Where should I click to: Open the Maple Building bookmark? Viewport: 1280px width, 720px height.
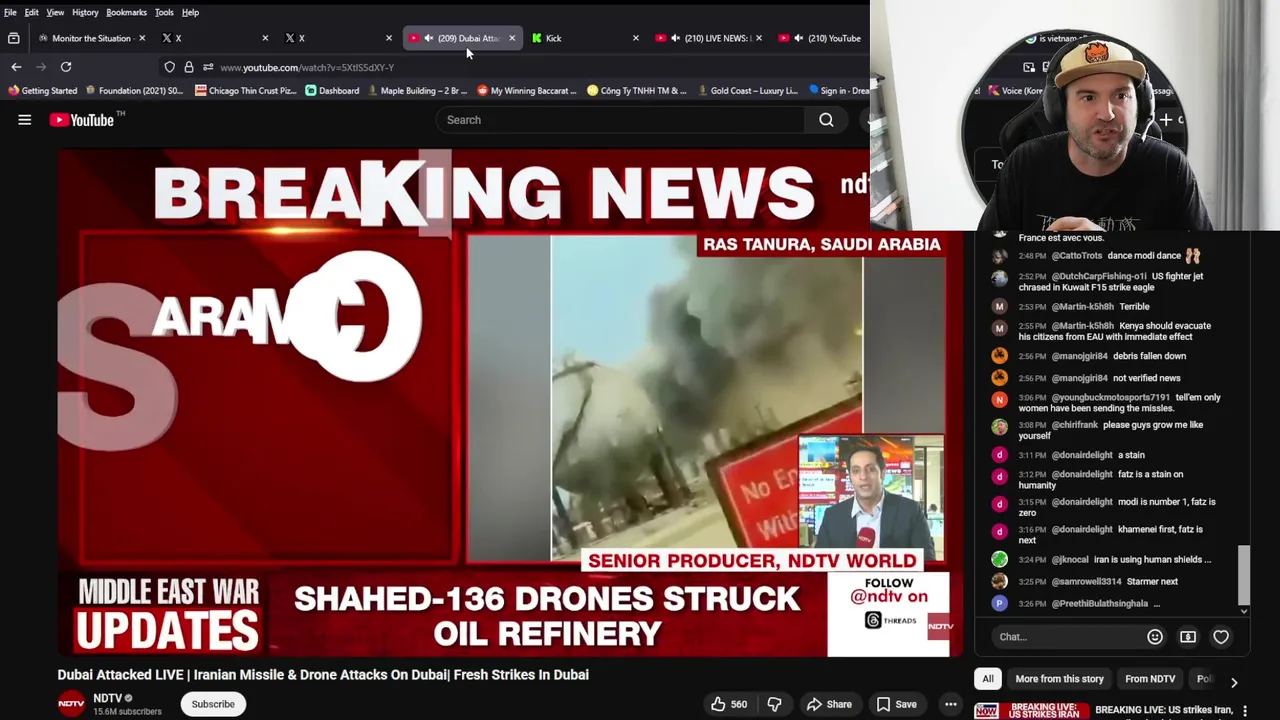(417, 90)
